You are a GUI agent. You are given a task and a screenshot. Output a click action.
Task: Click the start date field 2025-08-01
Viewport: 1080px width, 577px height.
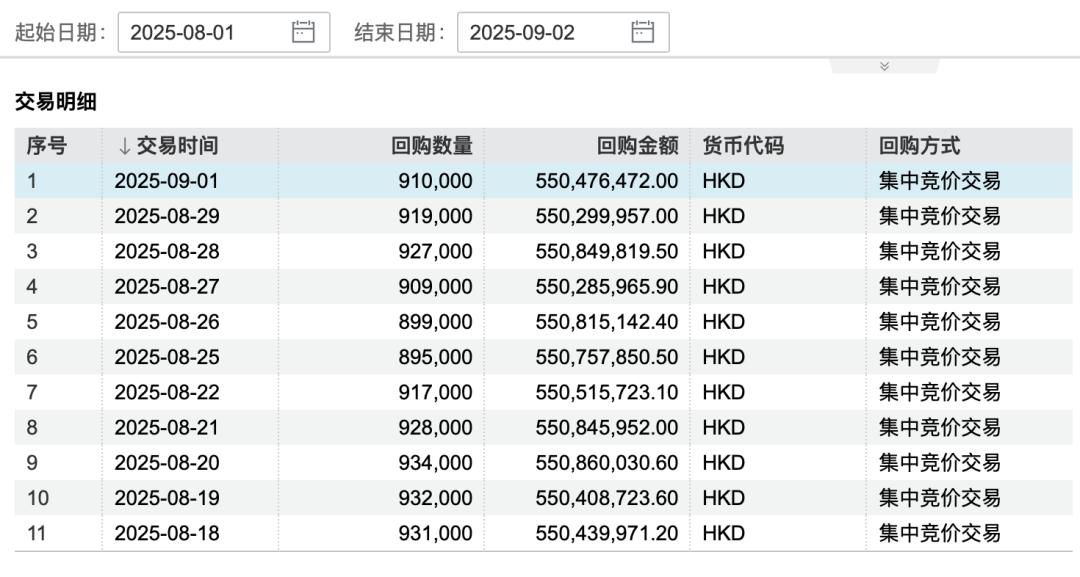tap(205, 32)
